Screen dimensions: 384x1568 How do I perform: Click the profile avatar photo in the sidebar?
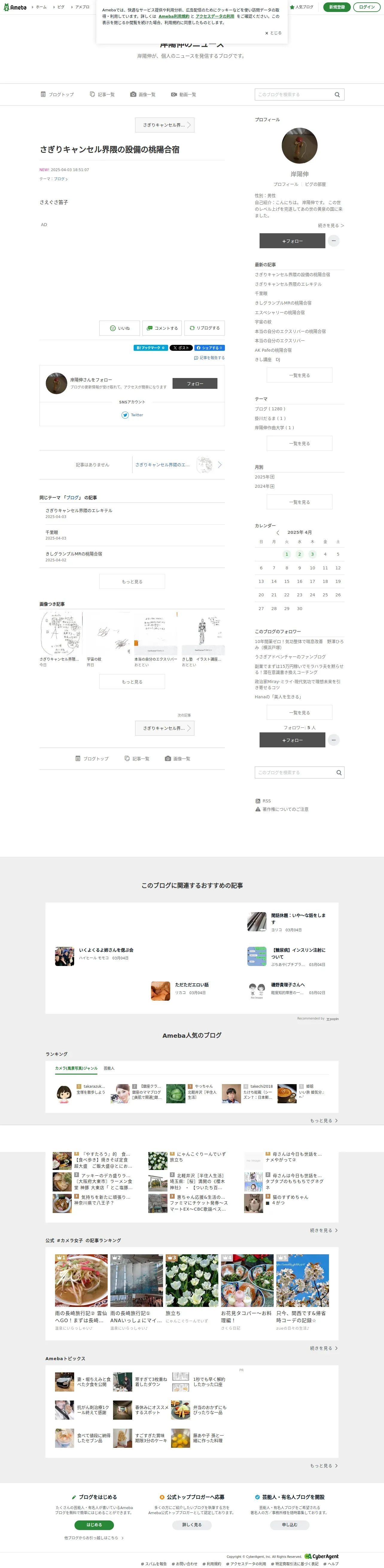(x=299, y=145)
